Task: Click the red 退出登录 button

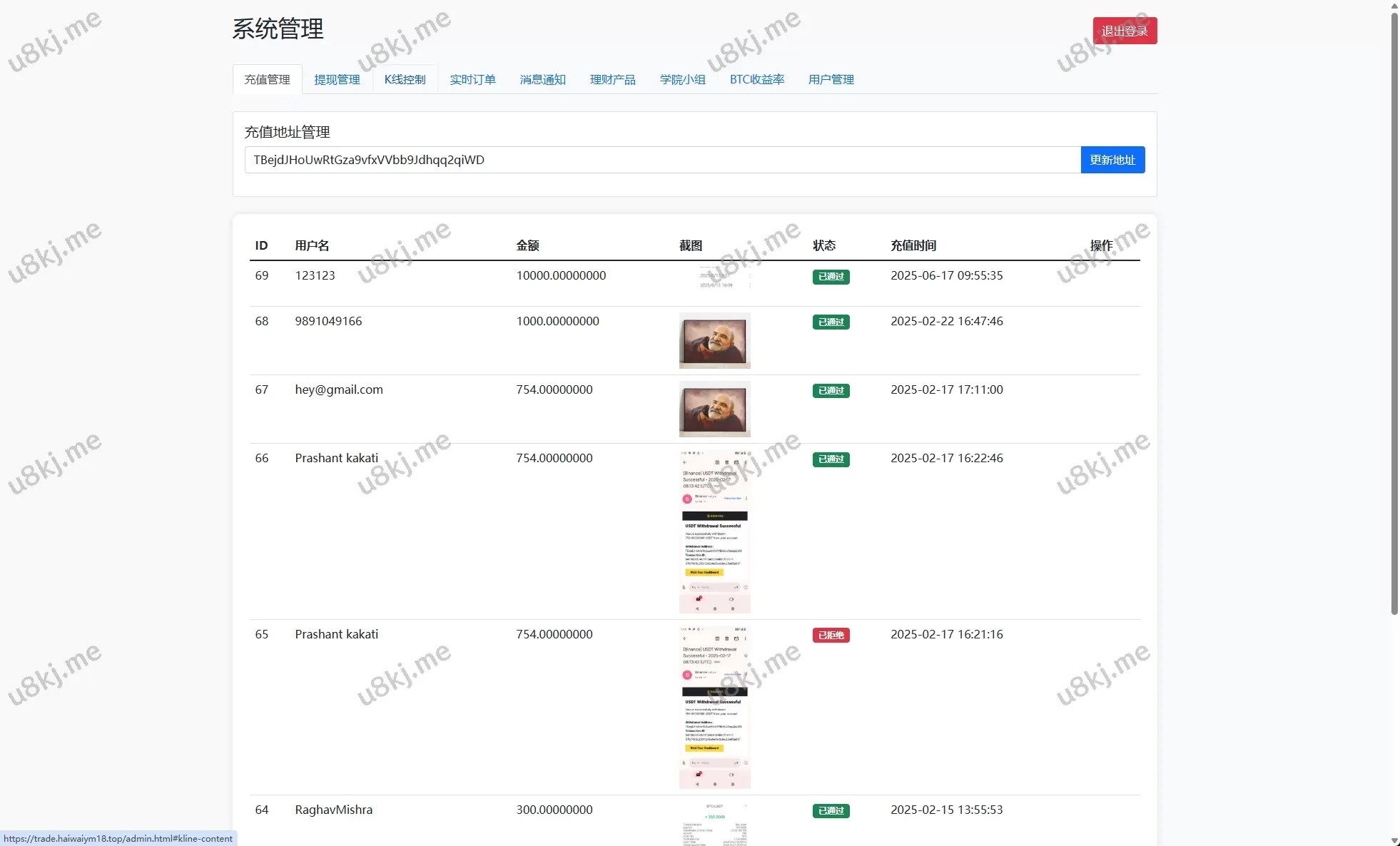Action: click(1125, 31)
